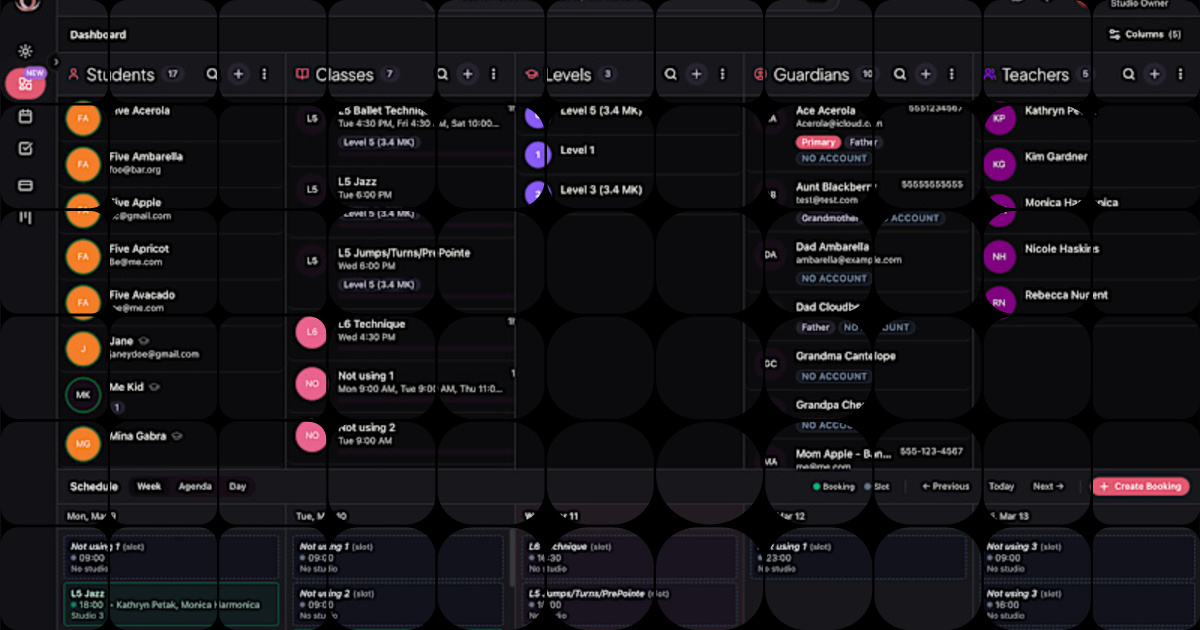The height and width of the screenshot is (630, 1200).
Task: Add a new level with plus icon
Action: [696, 74]
